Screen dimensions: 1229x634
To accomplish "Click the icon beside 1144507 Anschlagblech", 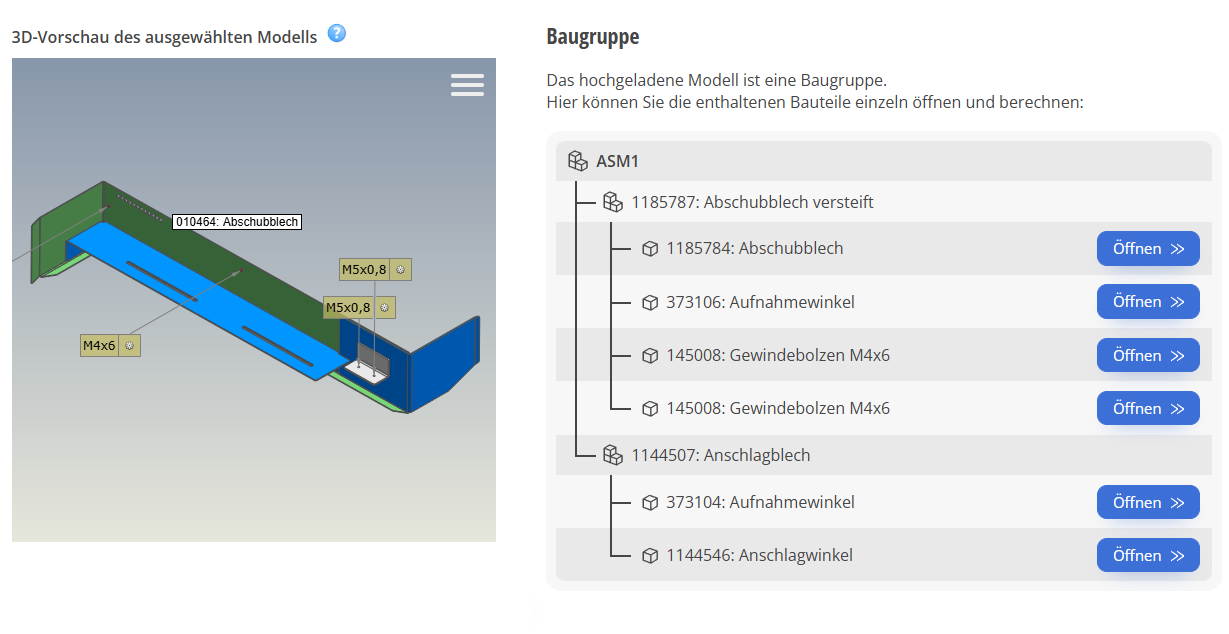I will click(x=613, y=455).
